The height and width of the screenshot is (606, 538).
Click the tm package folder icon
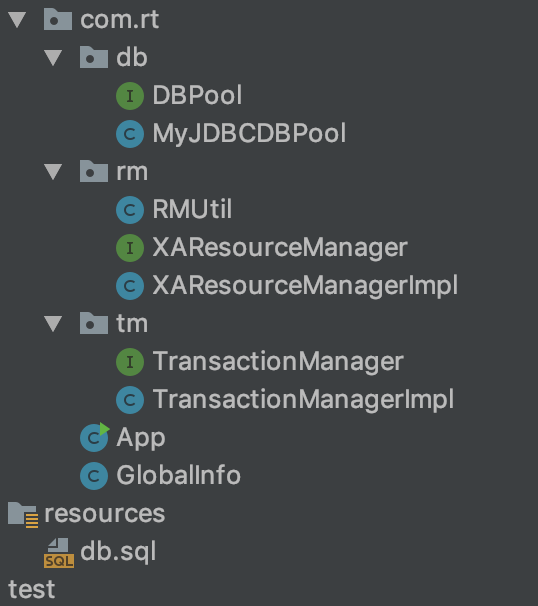click(94, 323)
